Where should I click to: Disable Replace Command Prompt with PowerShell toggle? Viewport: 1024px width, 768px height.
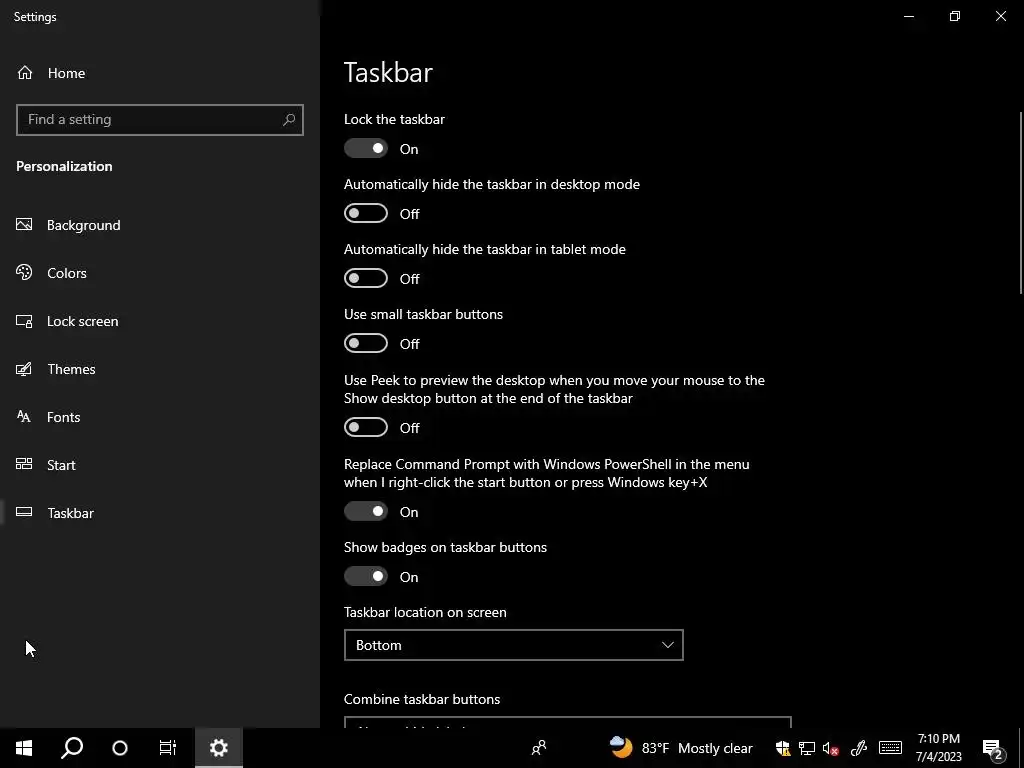click(366, 511)
